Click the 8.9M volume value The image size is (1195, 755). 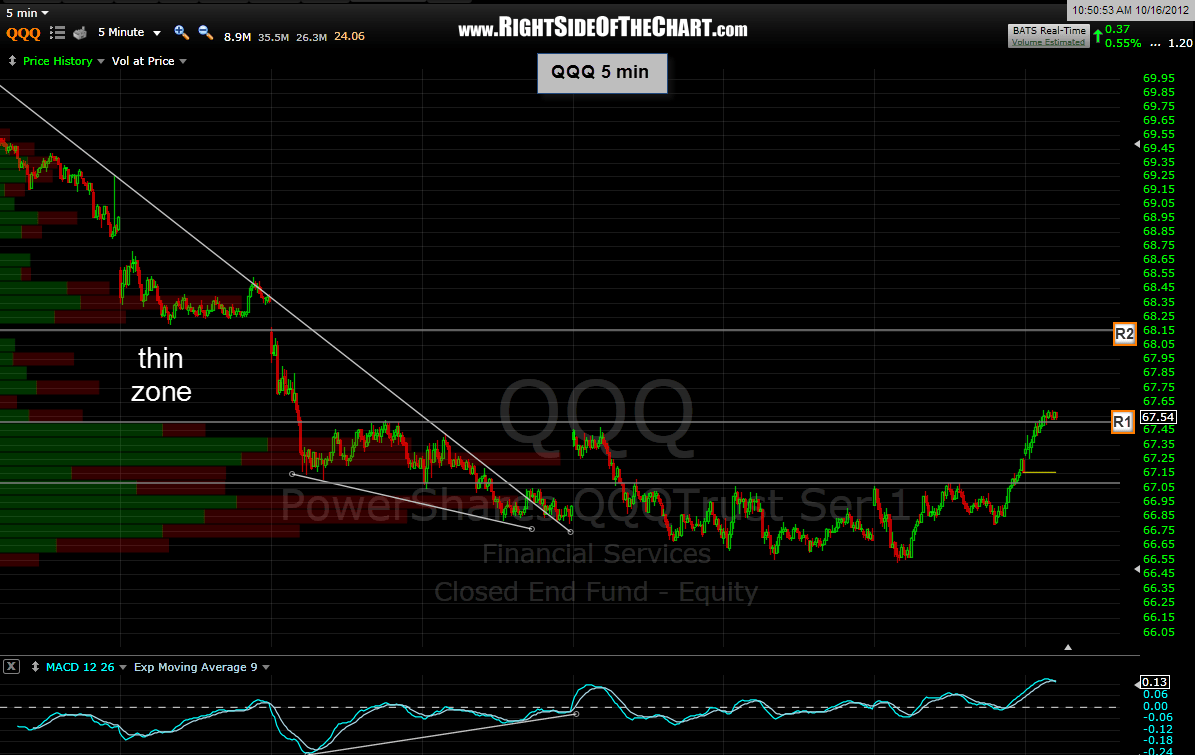pyautogui.click(x=237, y=37)
